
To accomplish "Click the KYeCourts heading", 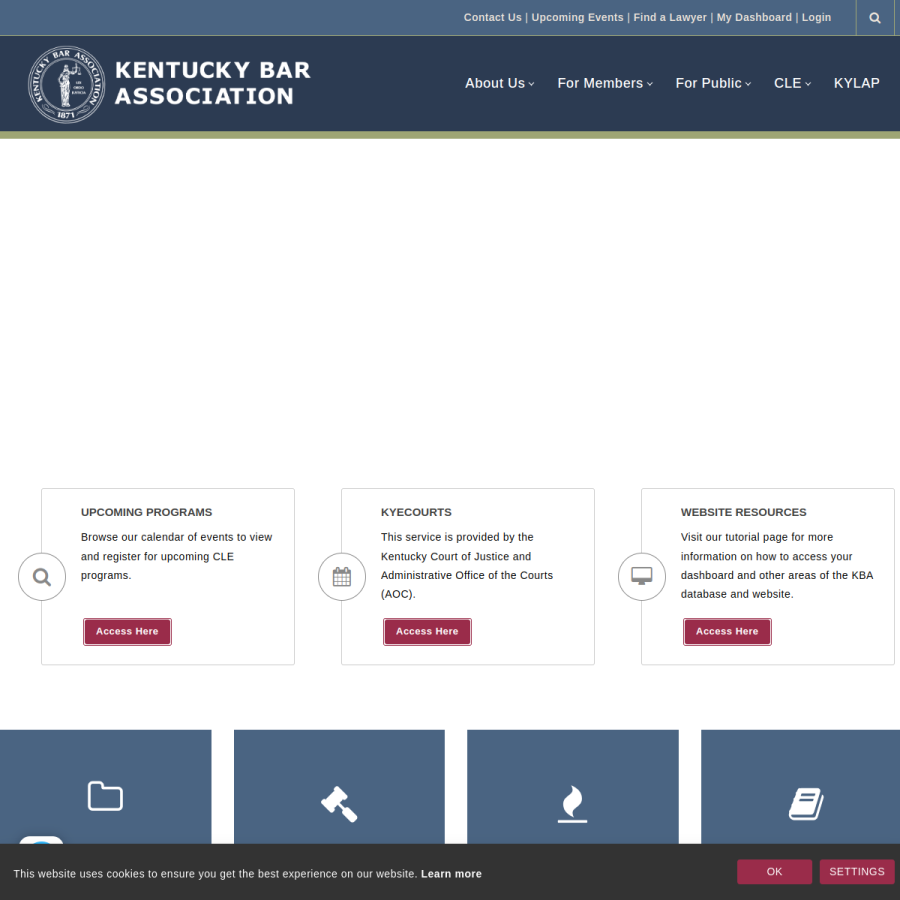I will [x=416, y=512].
